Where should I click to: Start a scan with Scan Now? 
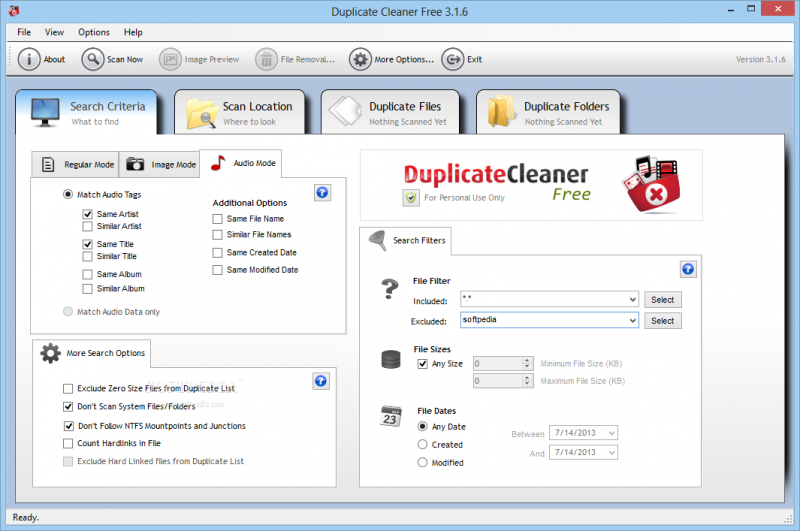93,59
